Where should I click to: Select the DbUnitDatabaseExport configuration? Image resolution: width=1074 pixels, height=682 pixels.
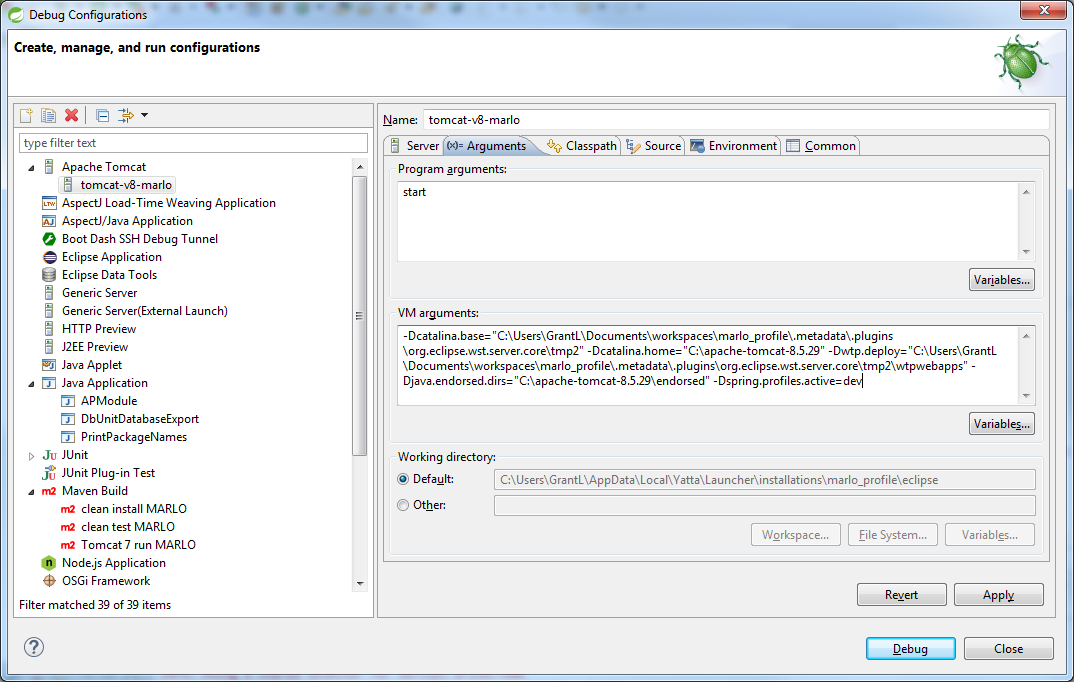pos(139,419)
